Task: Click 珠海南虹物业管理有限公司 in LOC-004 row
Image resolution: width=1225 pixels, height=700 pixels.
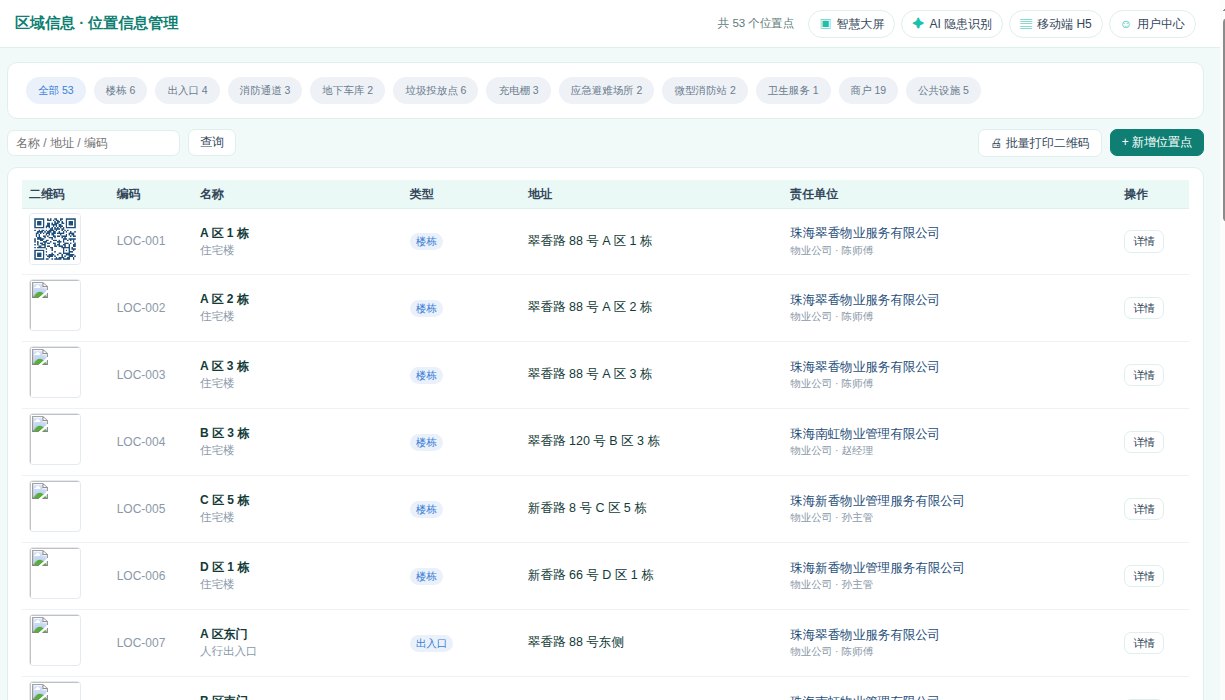Action: (865, 434)
